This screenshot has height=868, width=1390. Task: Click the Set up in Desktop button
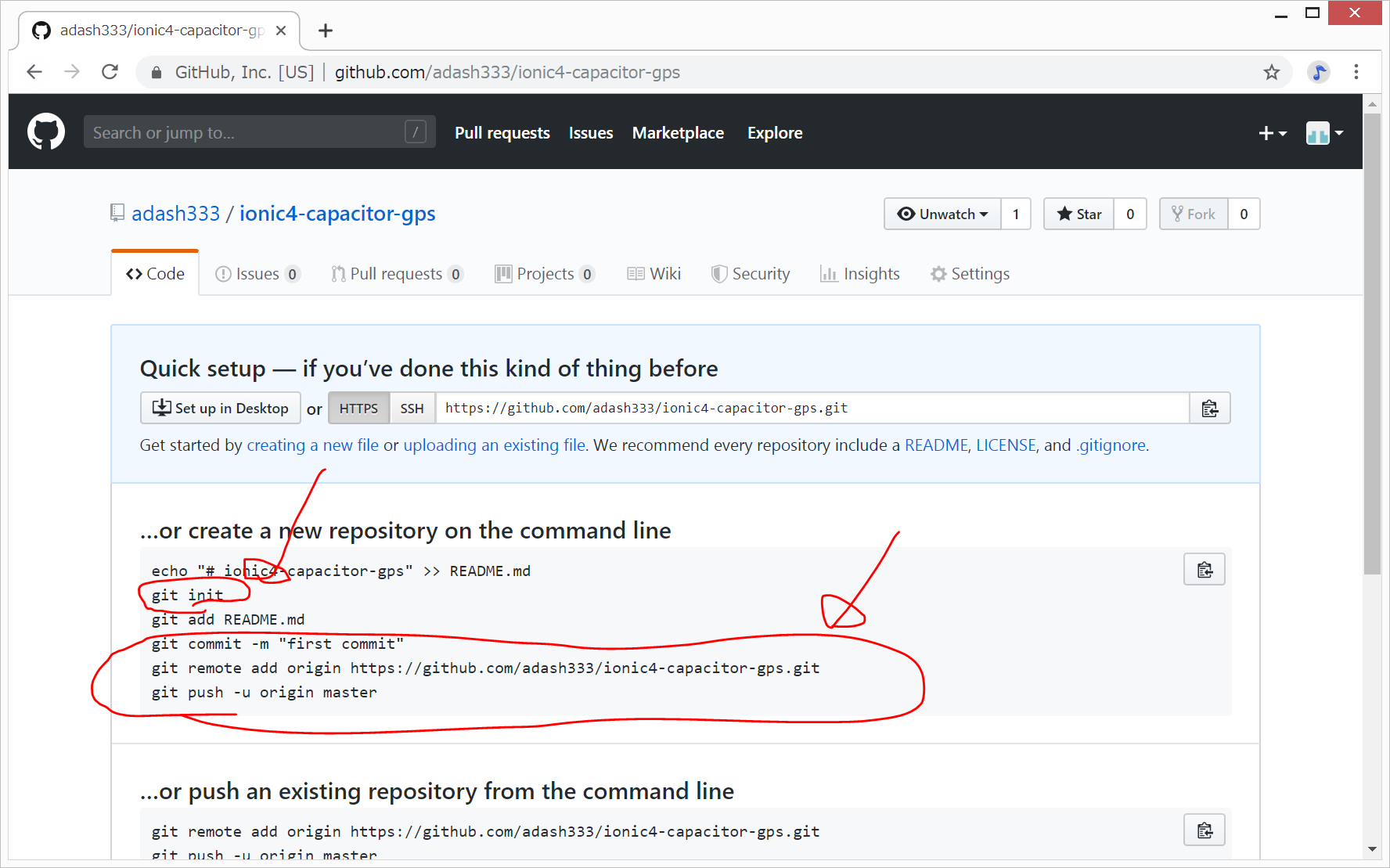click(221, 409)
